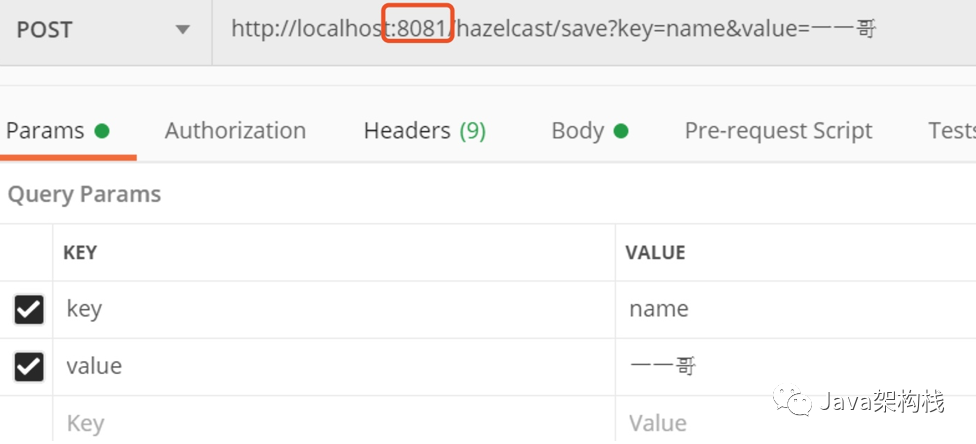This screenshot has width=976, height=444.
Task: Uncheck the 'value' parameter checkbox
Action: point(29,367)
